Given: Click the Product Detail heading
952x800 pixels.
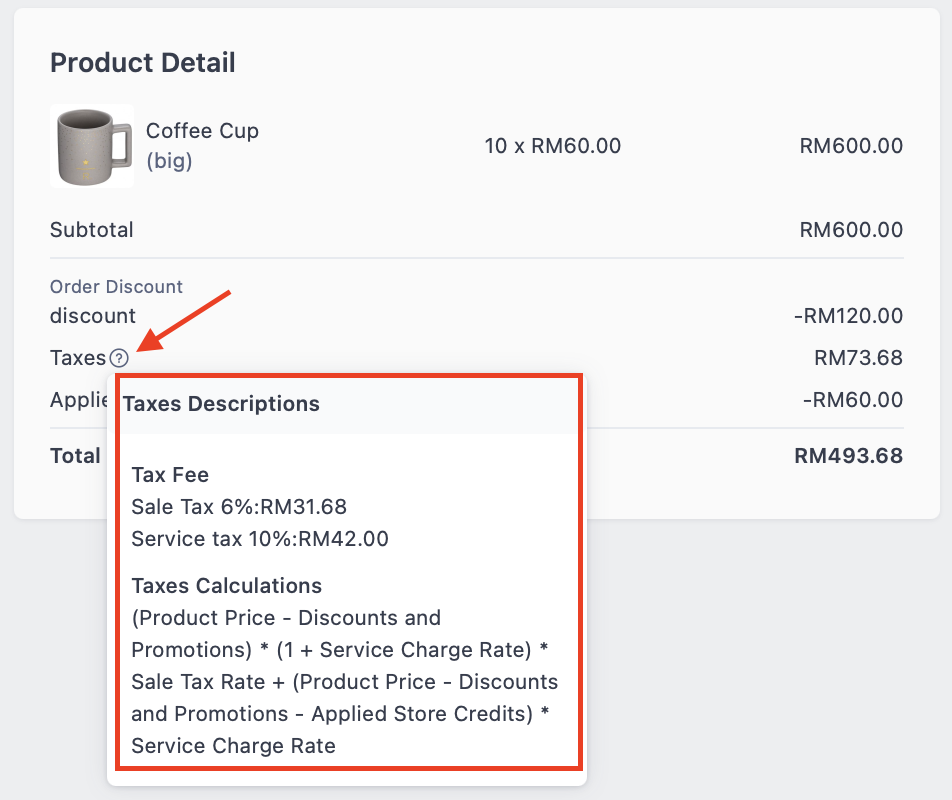Looking at the screenshot, I should 143,63.
